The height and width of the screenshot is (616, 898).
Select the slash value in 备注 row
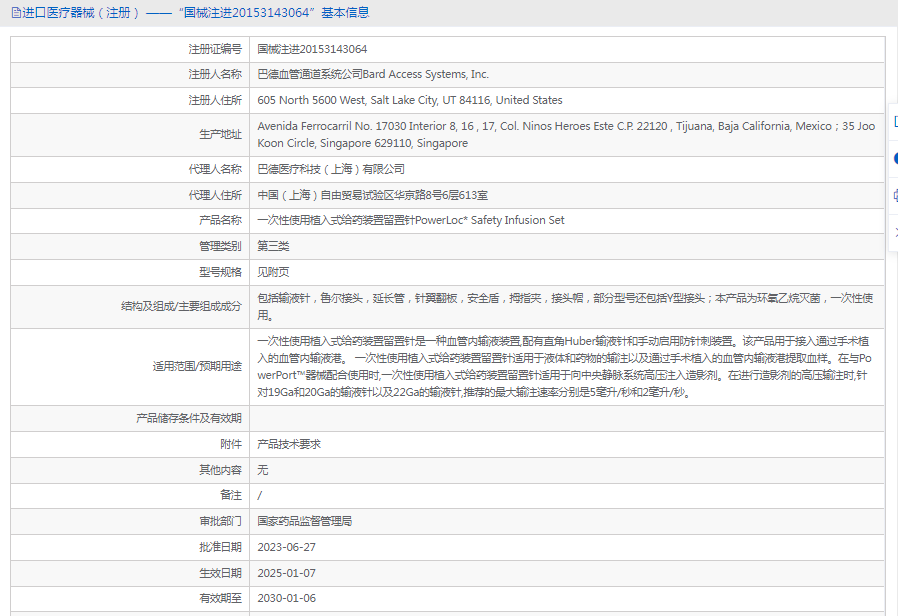[x=259, y=496]
